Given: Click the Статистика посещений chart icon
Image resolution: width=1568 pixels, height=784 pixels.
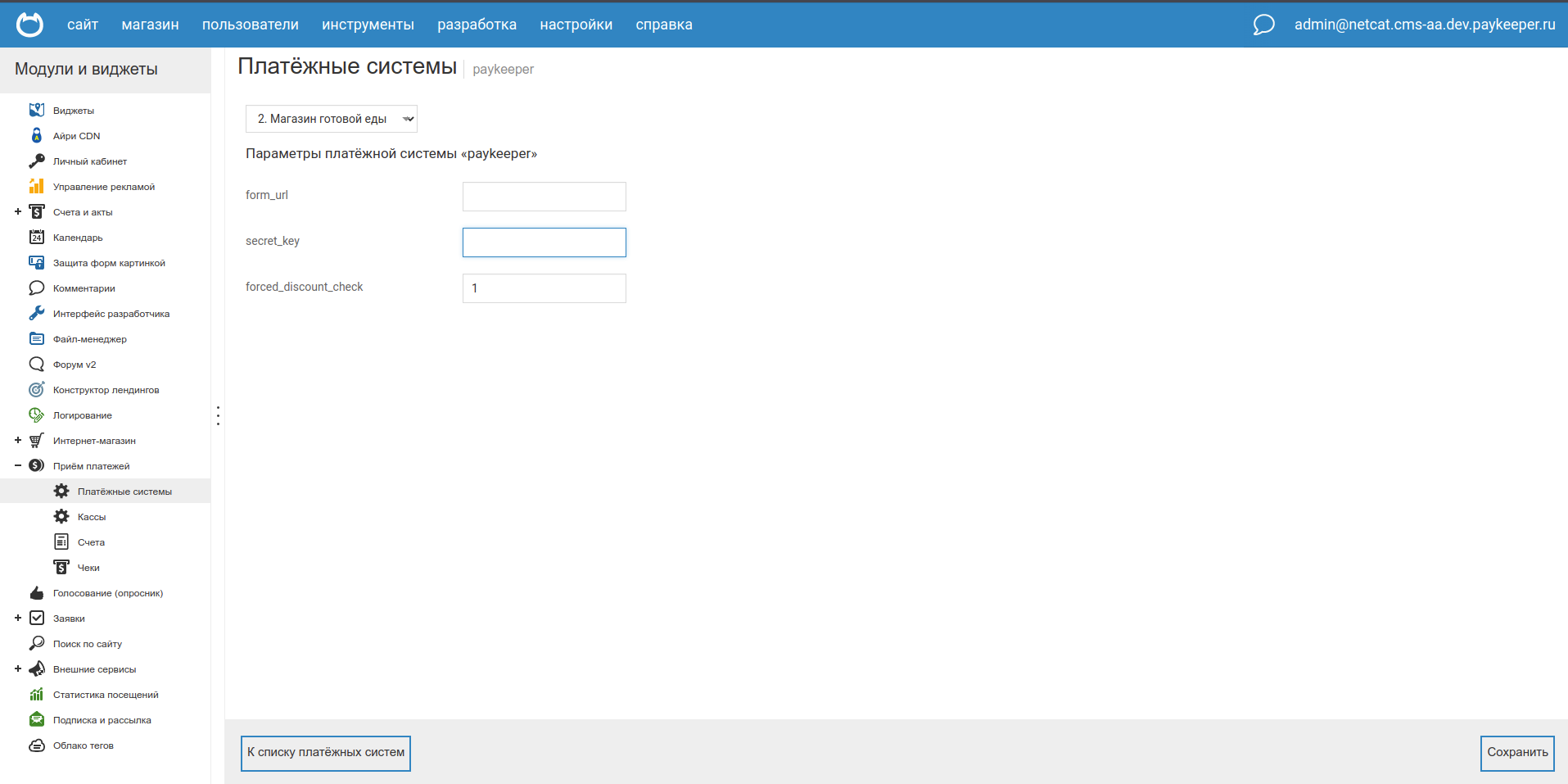Looking at the screenshot, I should (x=37, y=694).
